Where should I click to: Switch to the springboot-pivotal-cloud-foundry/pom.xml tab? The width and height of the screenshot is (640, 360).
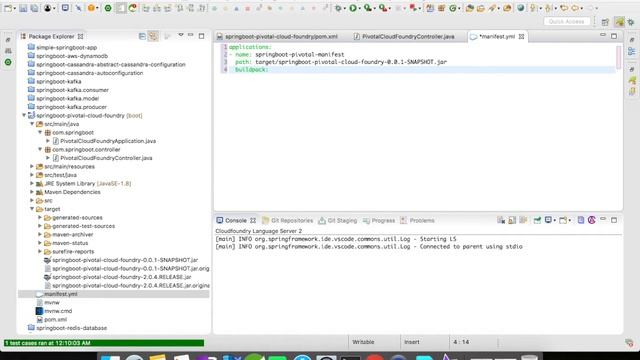pyautogui.click(x=278, y=36)
